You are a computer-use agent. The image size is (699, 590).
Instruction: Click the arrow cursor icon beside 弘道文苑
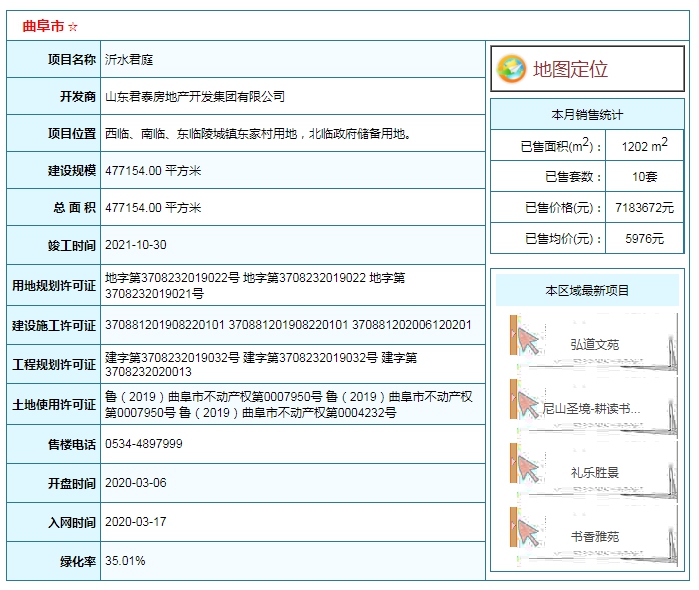[x=529, y=341]
